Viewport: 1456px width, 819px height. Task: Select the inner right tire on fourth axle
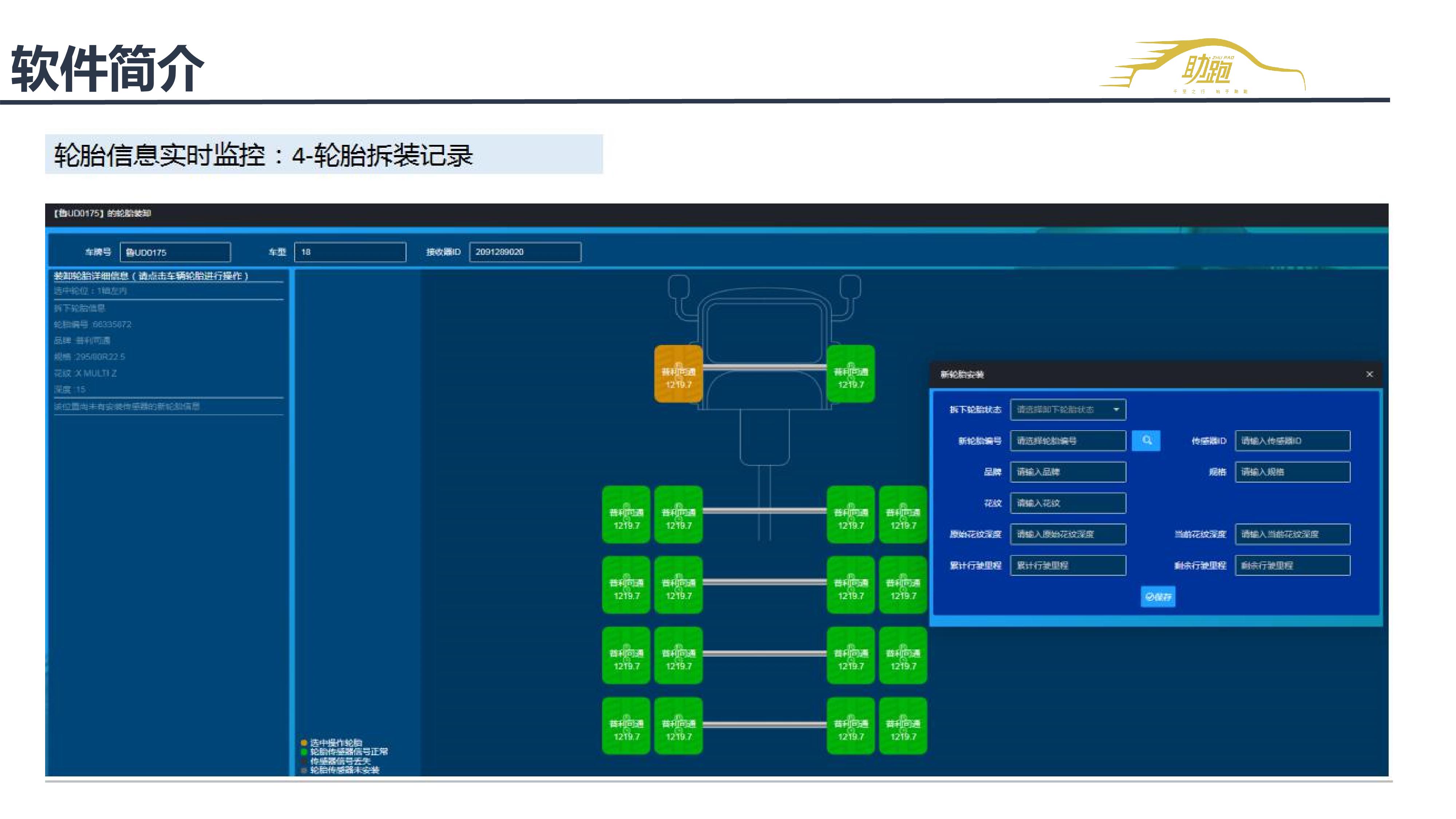click(x=850, y=655)
